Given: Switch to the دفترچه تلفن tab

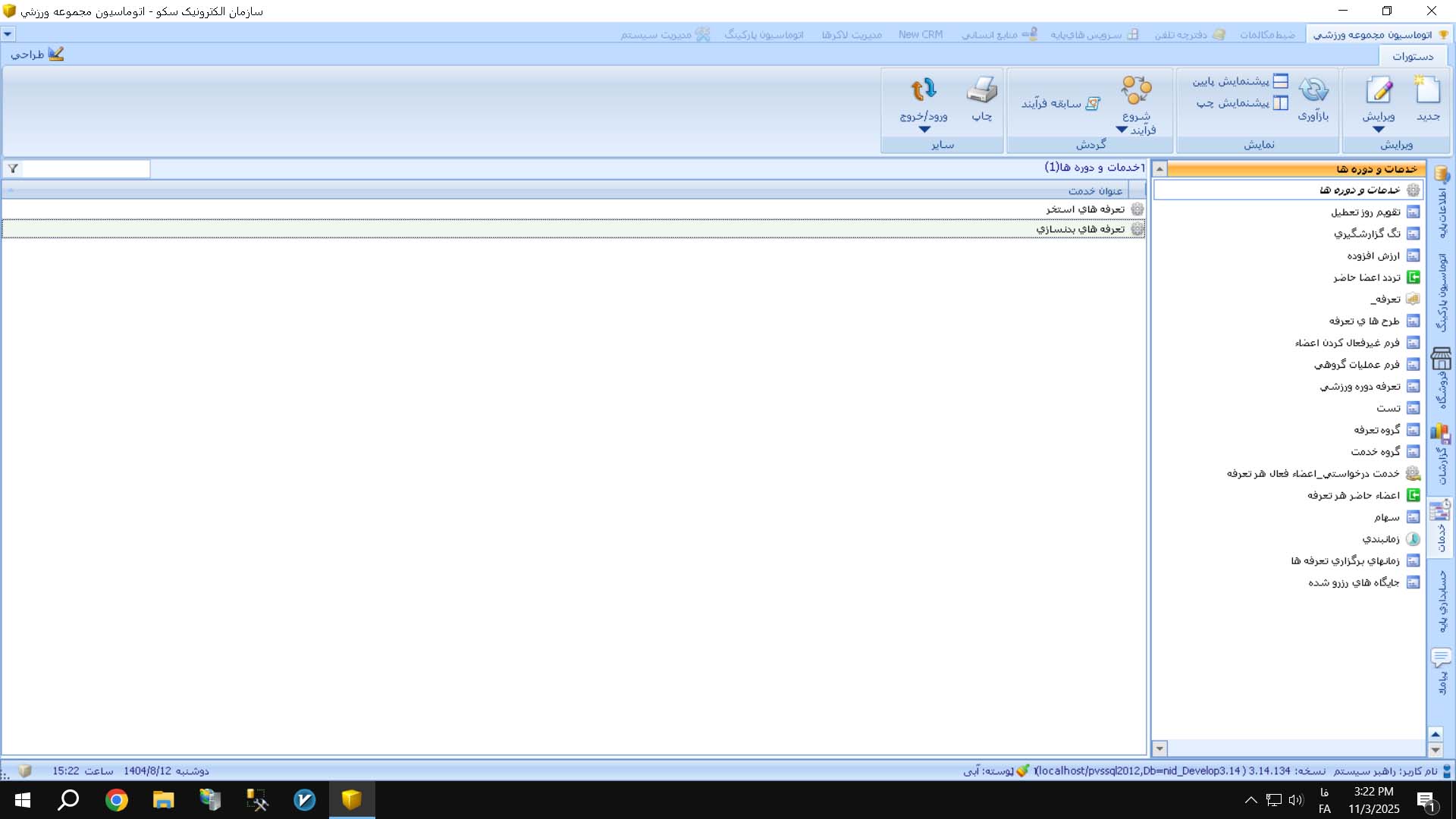Looking at the screenshot, I should [x=1189, y=34].
